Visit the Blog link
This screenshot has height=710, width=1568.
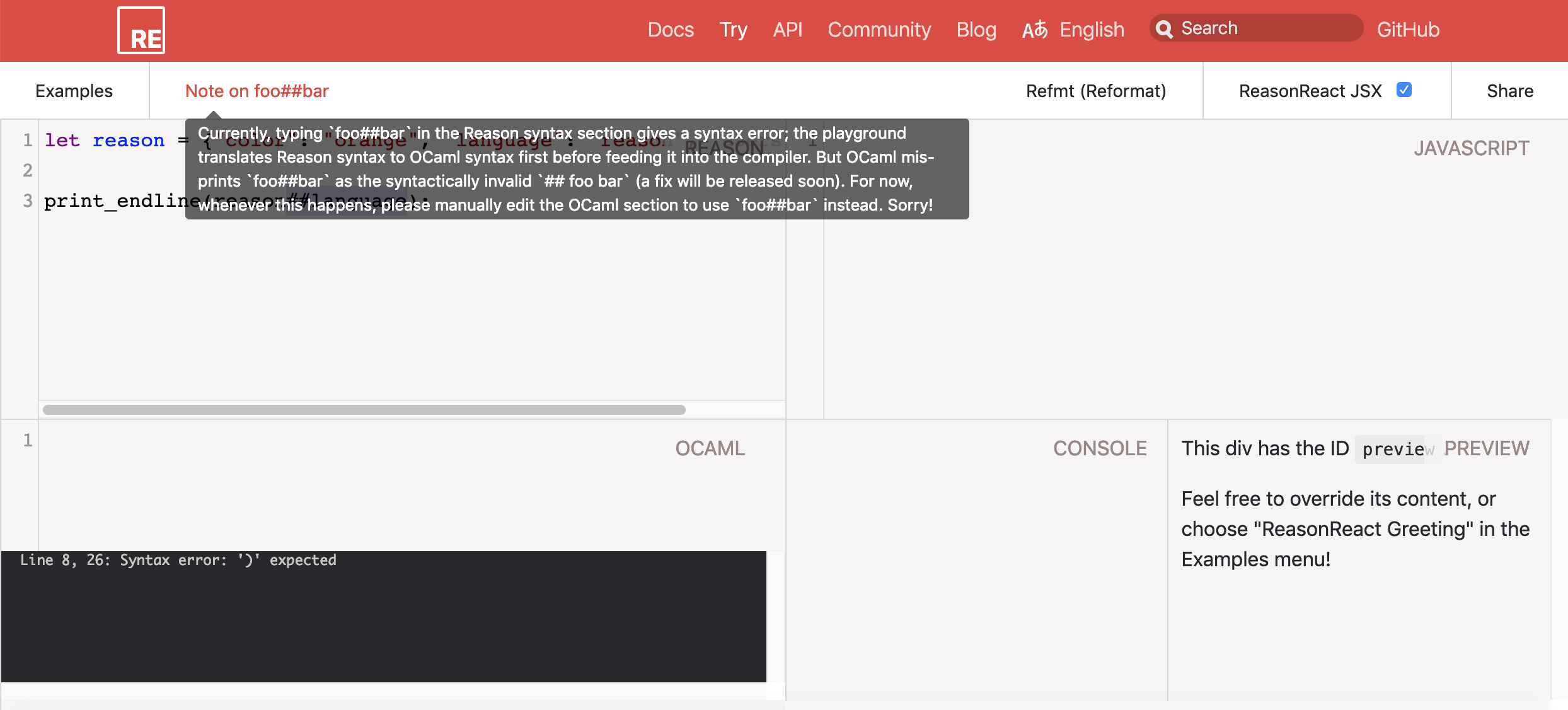tap(976, 30)
